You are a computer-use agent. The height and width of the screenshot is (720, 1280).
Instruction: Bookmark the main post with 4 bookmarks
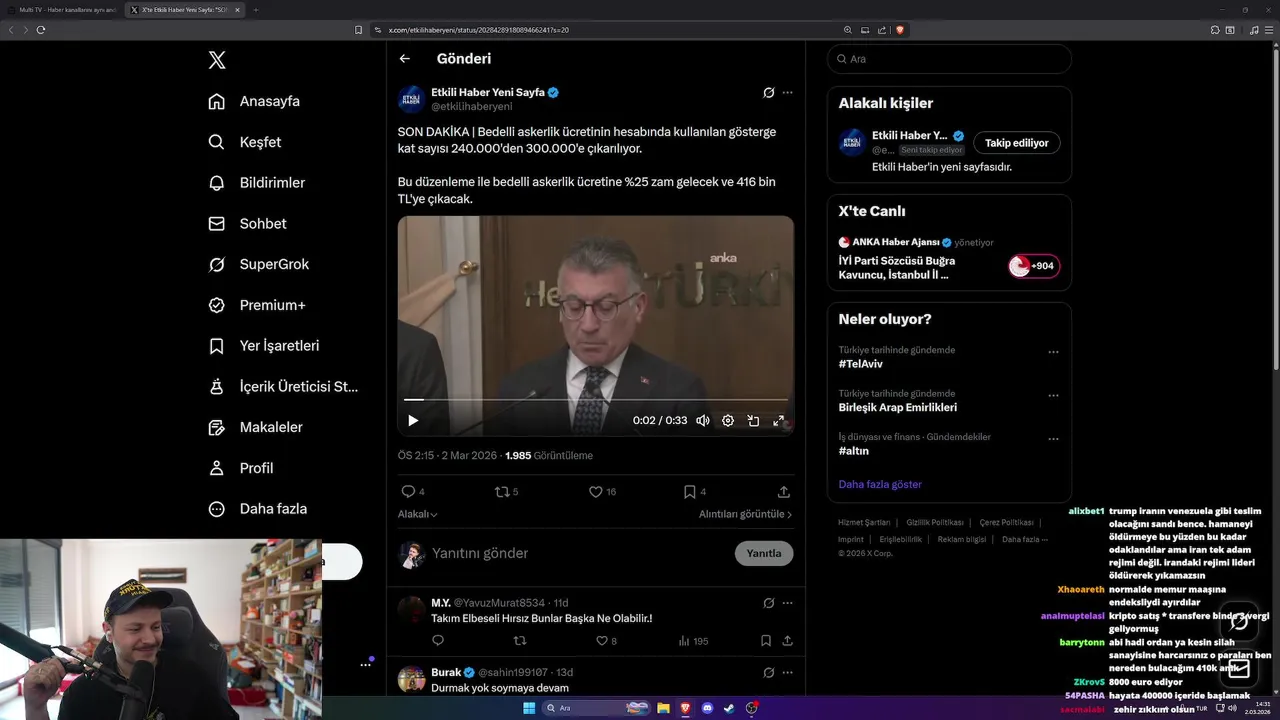[695, 492]
